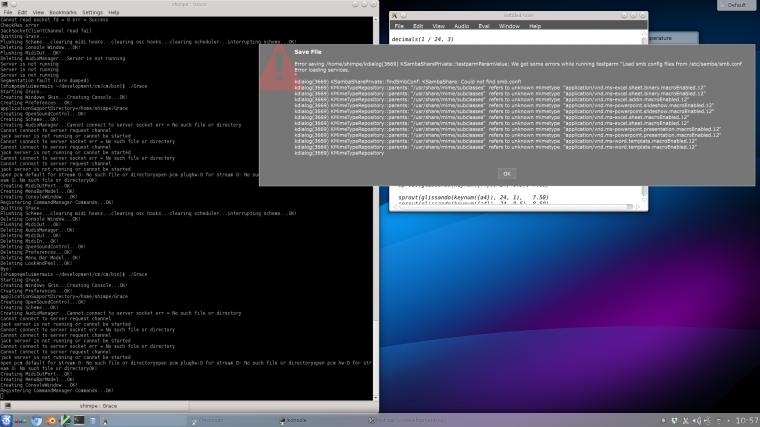Viewport: 760px width, 427px height.
Task: Click scroll-right arrow in Grace editor
Action: click(638, 207)
